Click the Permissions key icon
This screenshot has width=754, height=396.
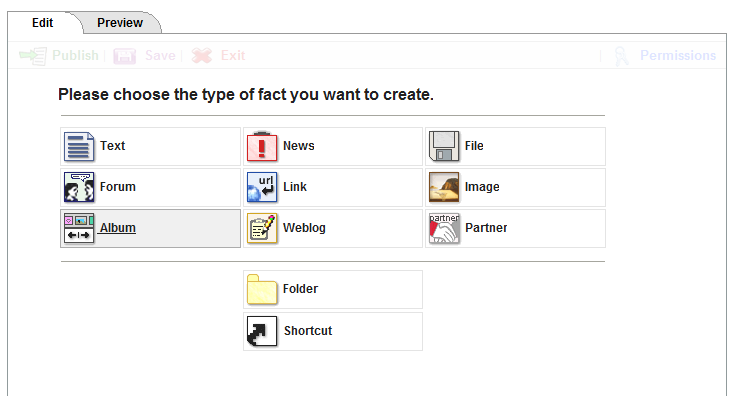pyautogui.click(x=621, y=56)
